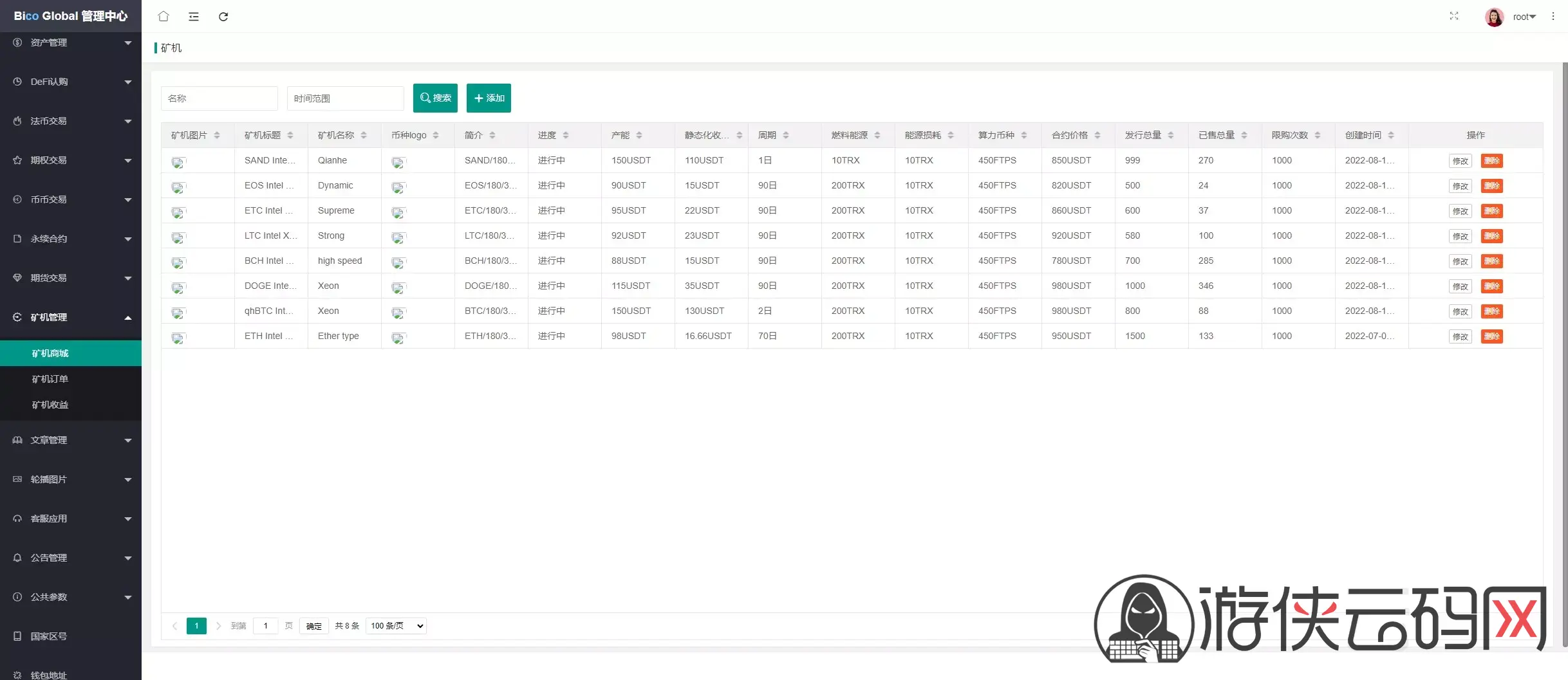Open the 矿机收益 submenu item
This screenshot has height=680, width=1568.
point(50,405)
